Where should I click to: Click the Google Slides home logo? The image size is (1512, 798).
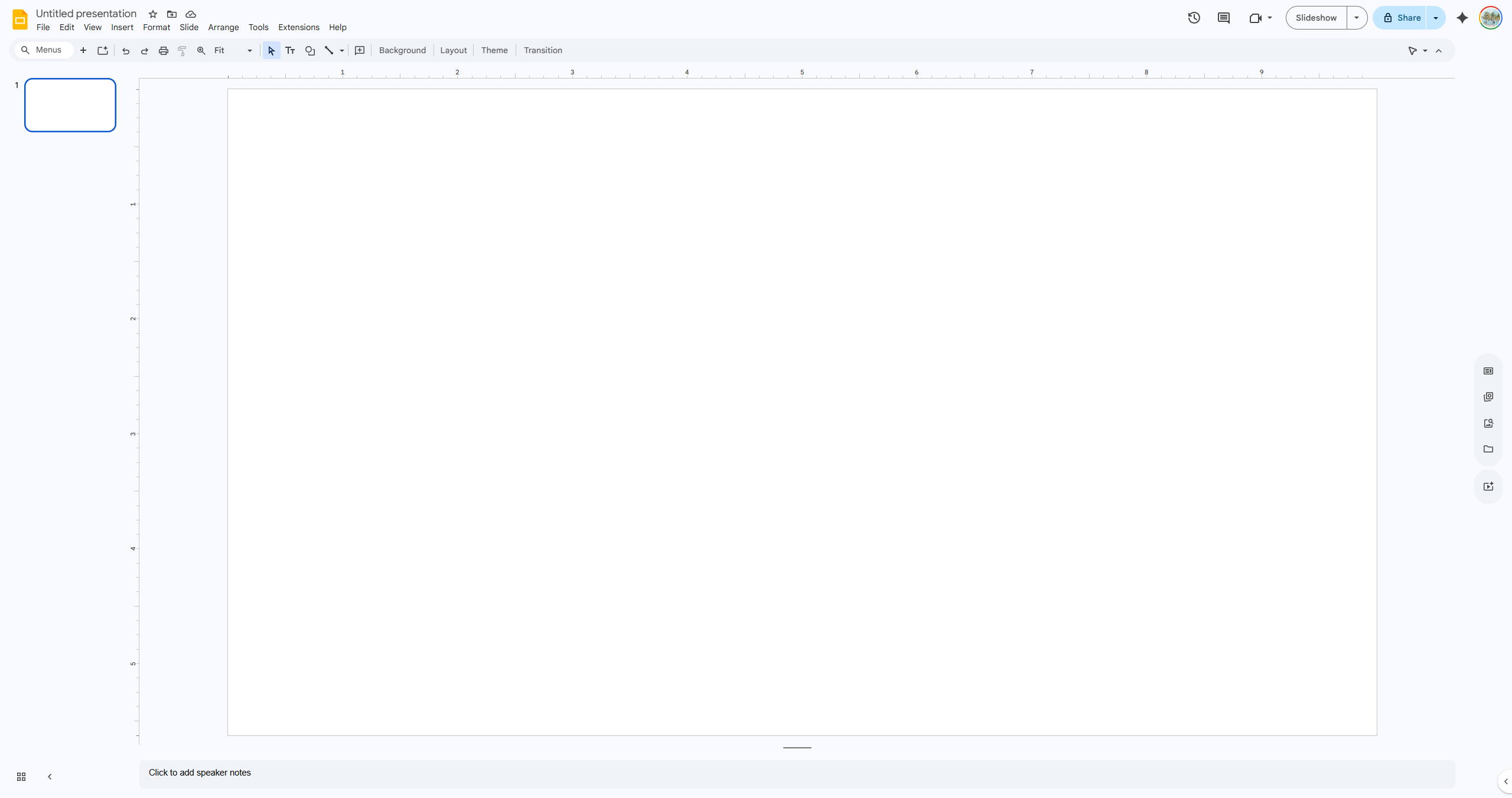tap(20, 19)
